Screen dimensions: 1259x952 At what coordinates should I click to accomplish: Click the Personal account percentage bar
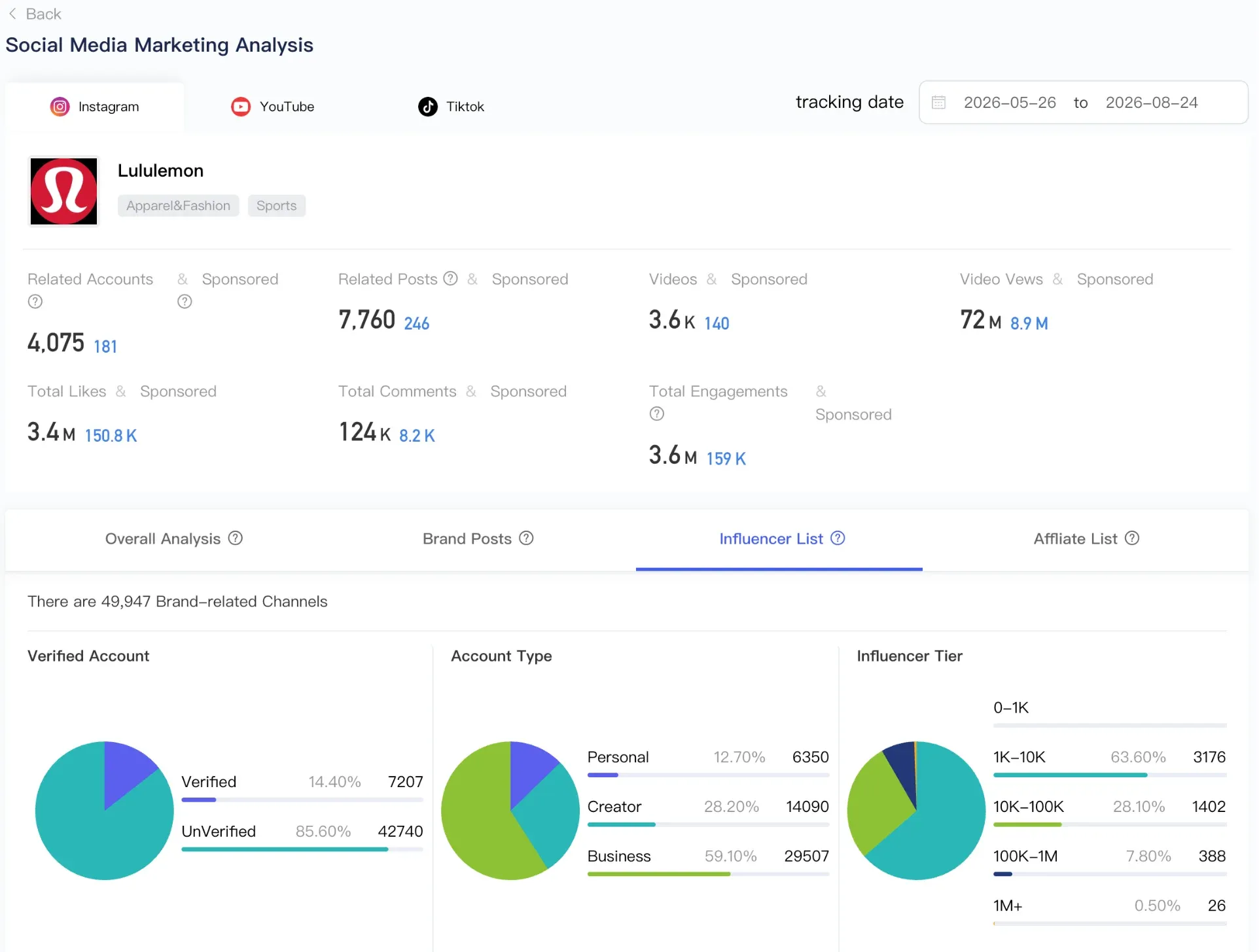tap(708, 775)
